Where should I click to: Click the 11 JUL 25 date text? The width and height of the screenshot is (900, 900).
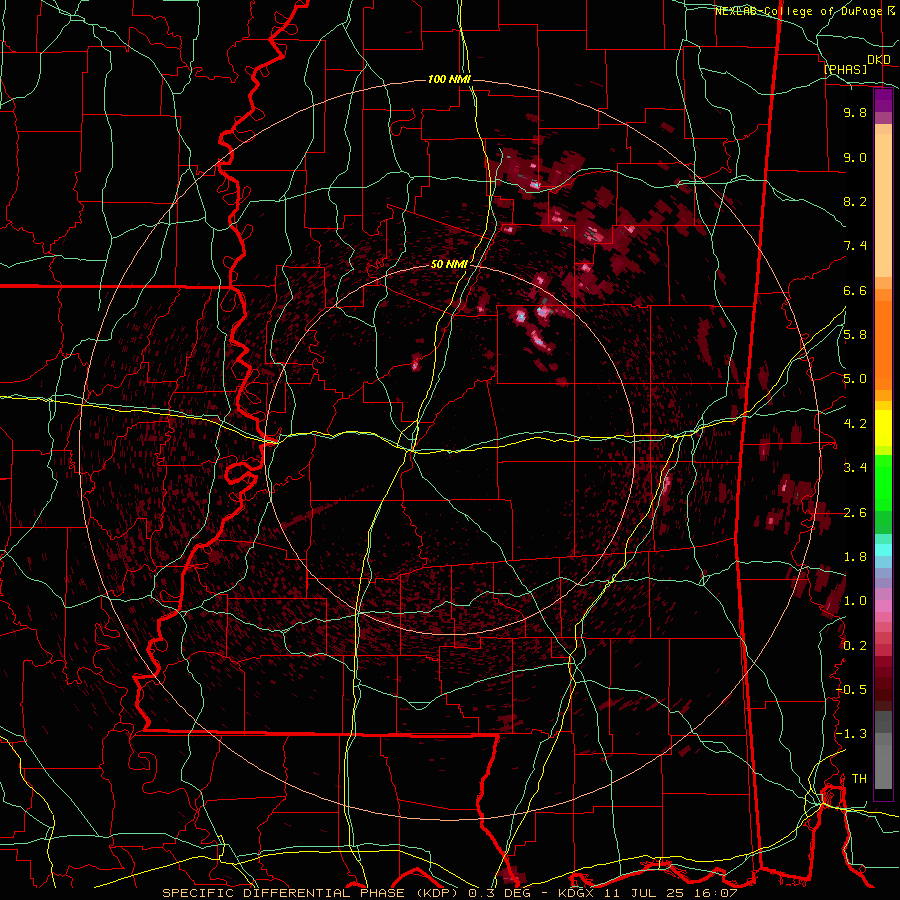[645, 893]
